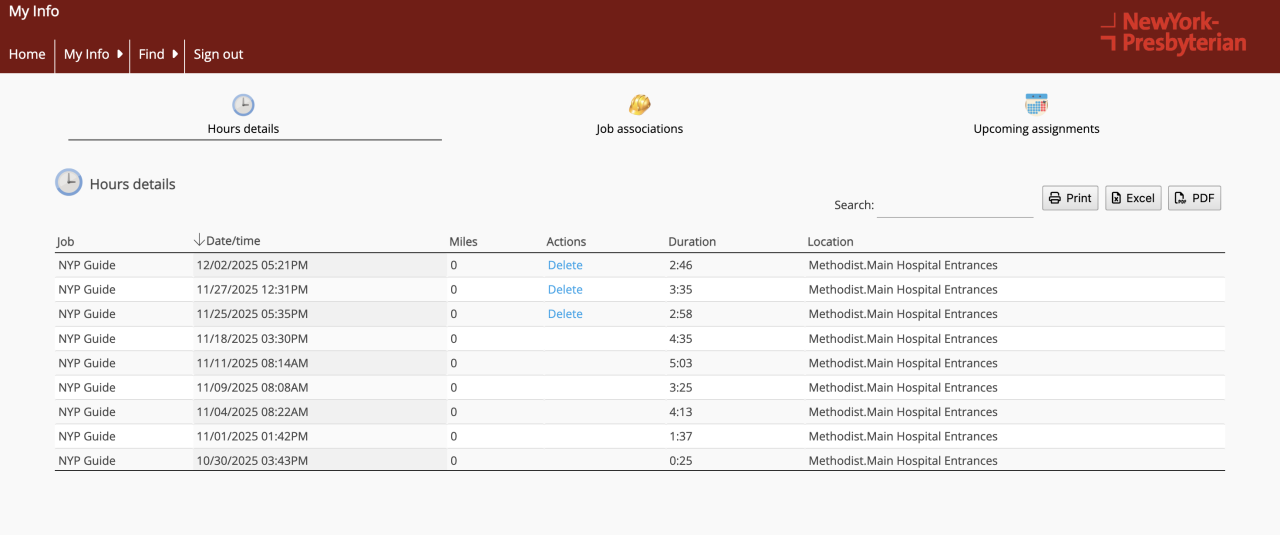Click the Upcoming assignments calendar icon
1280x535 pixels.
point(1036,104)
